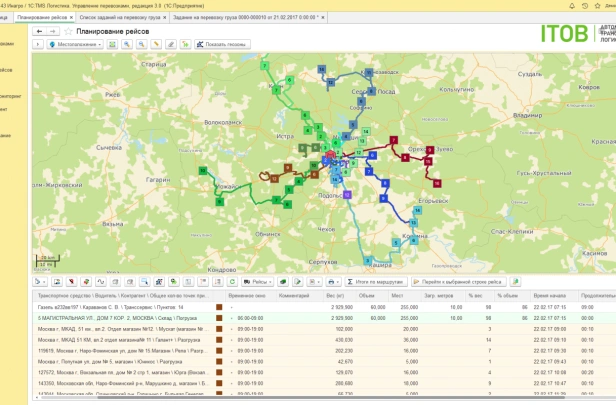Click brown color swatch in Газель row
Image resolution: width=616 pixels, height=405 pixels.
coord(219,307)
